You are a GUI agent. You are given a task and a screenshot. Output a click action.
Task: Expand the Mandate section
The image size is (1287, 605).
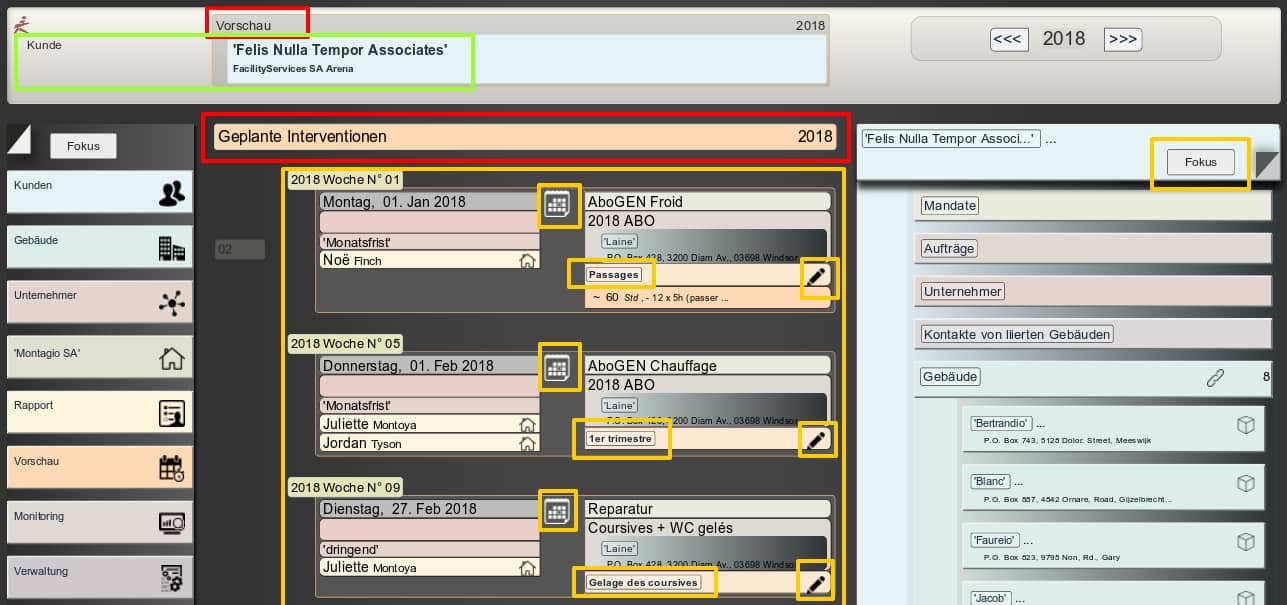coord(949,206)
